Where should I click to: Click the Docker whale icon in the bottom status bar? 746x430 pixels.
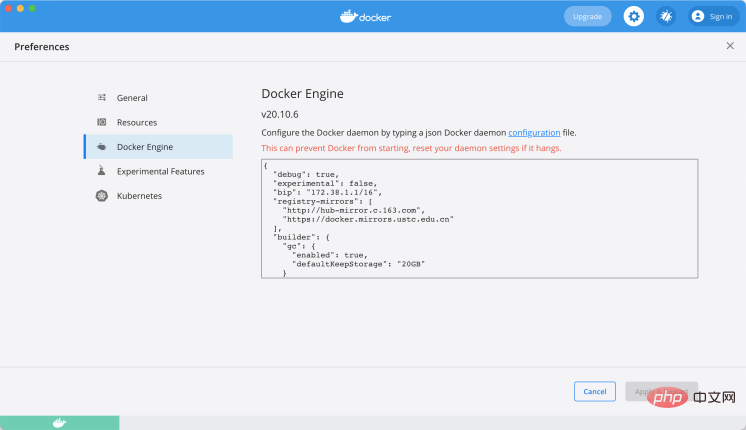[59, 422]
